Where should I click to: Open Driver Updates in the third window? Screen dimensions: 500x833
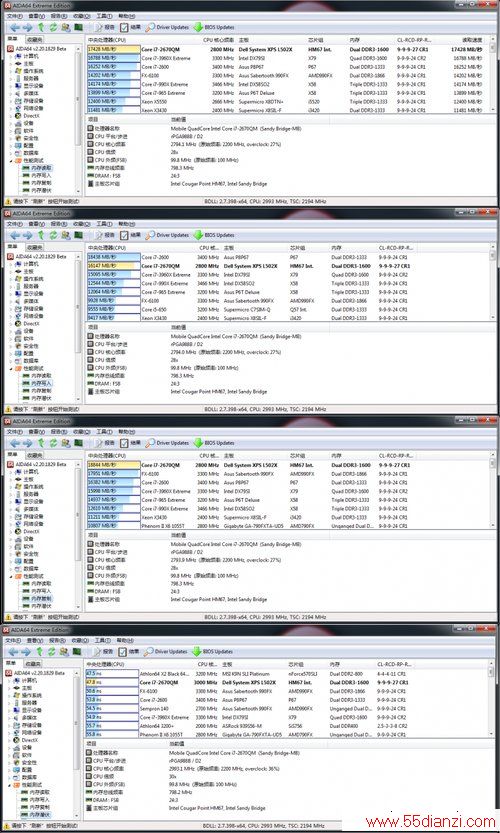tap(167, 443)
